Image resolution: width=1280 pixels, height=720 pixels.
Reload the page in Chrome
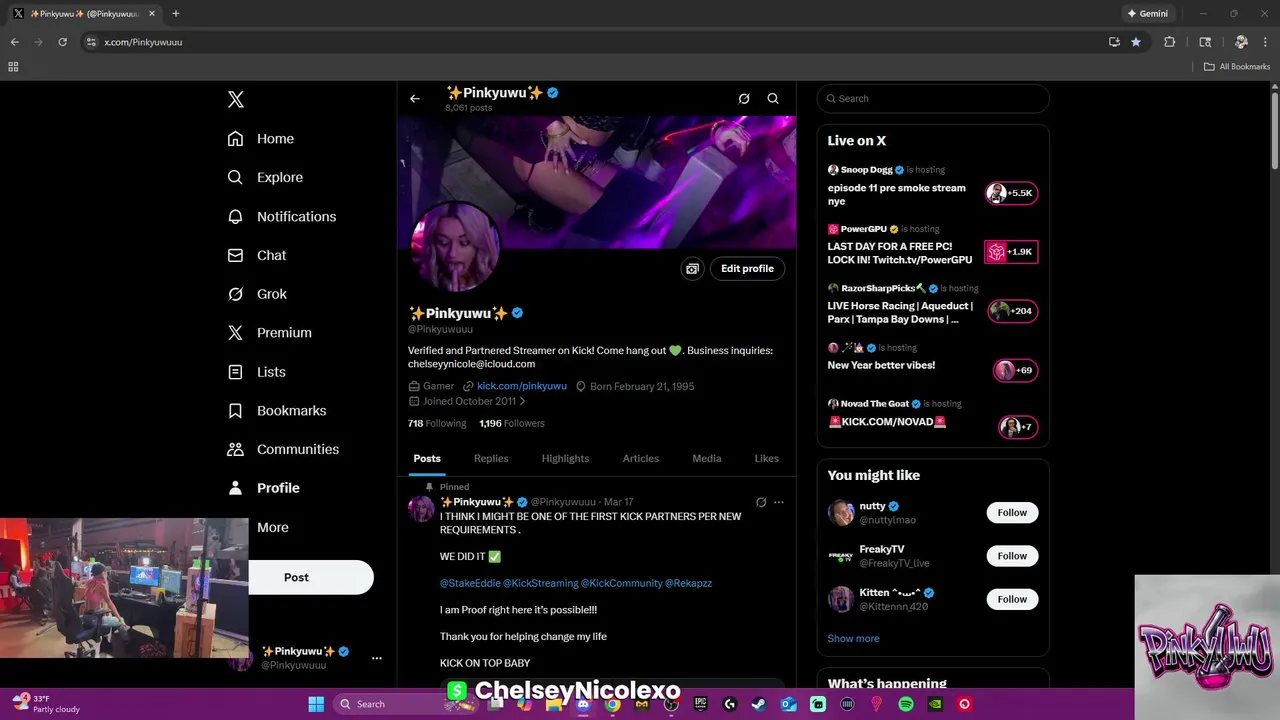click(62, 42)
